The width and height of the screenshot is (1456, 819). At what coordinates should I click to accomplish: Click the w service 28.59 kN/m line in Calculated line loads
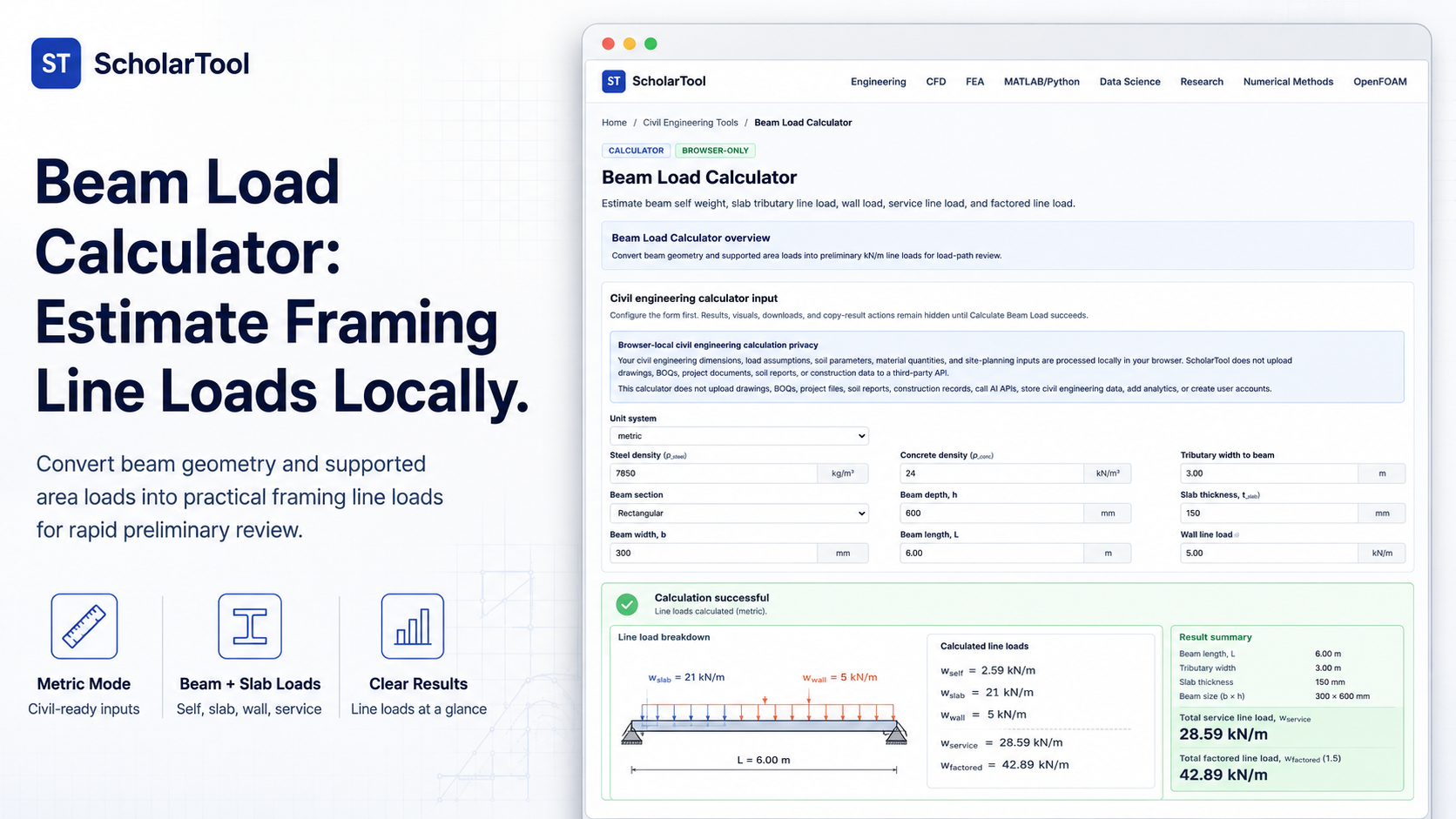click(1001, 743)
